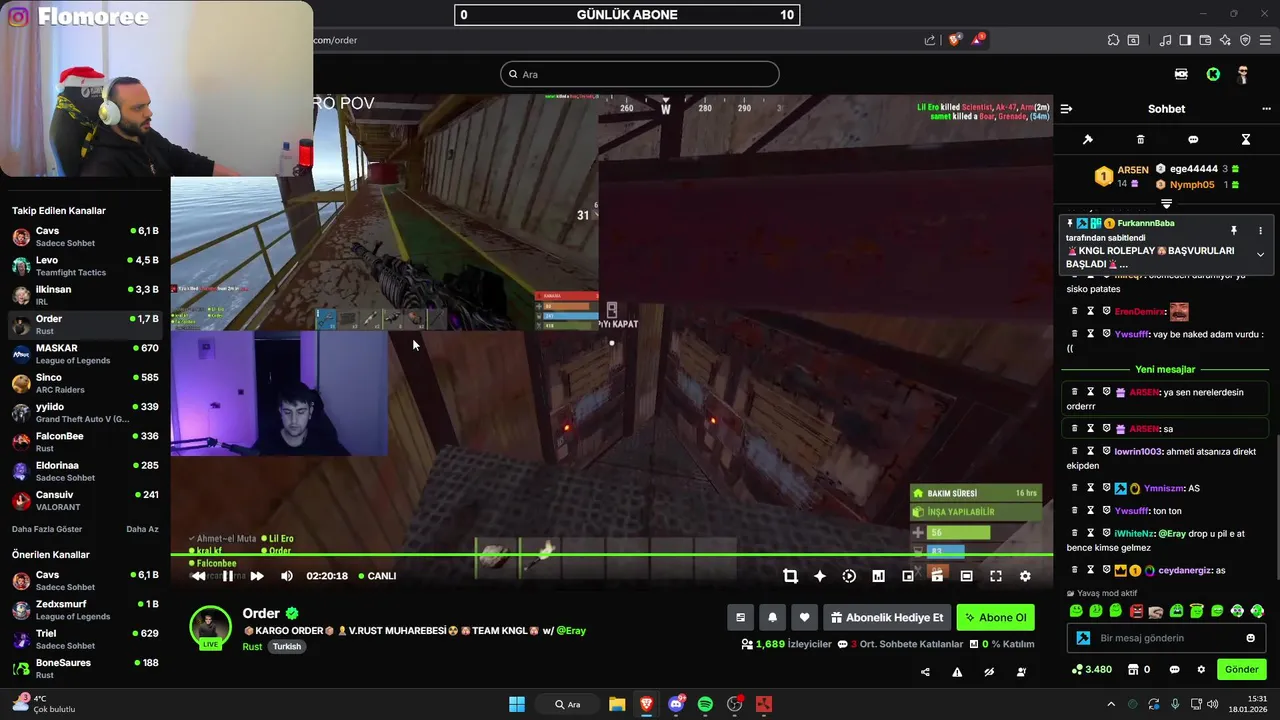
Task: Click the Turkish language tag
Action: point(287,647)
